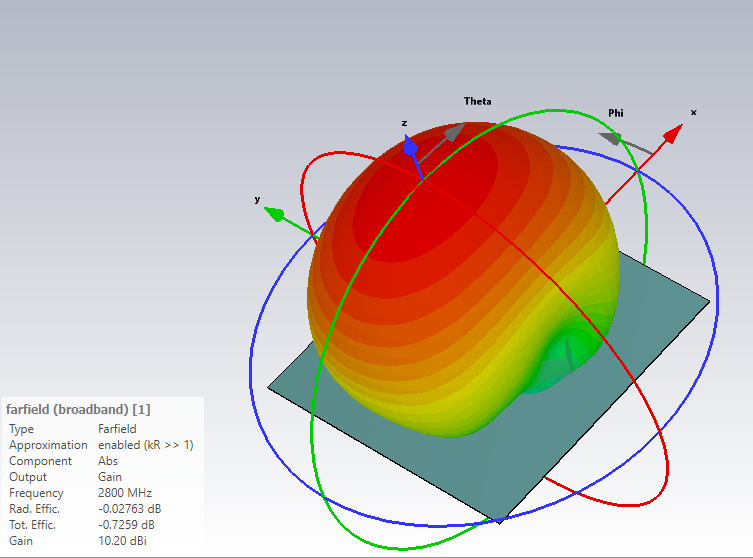The height and width of the screenshot is (558, 753).
Task: Click the z axis label
Action: pyautogui.click(x=404, y=123)
